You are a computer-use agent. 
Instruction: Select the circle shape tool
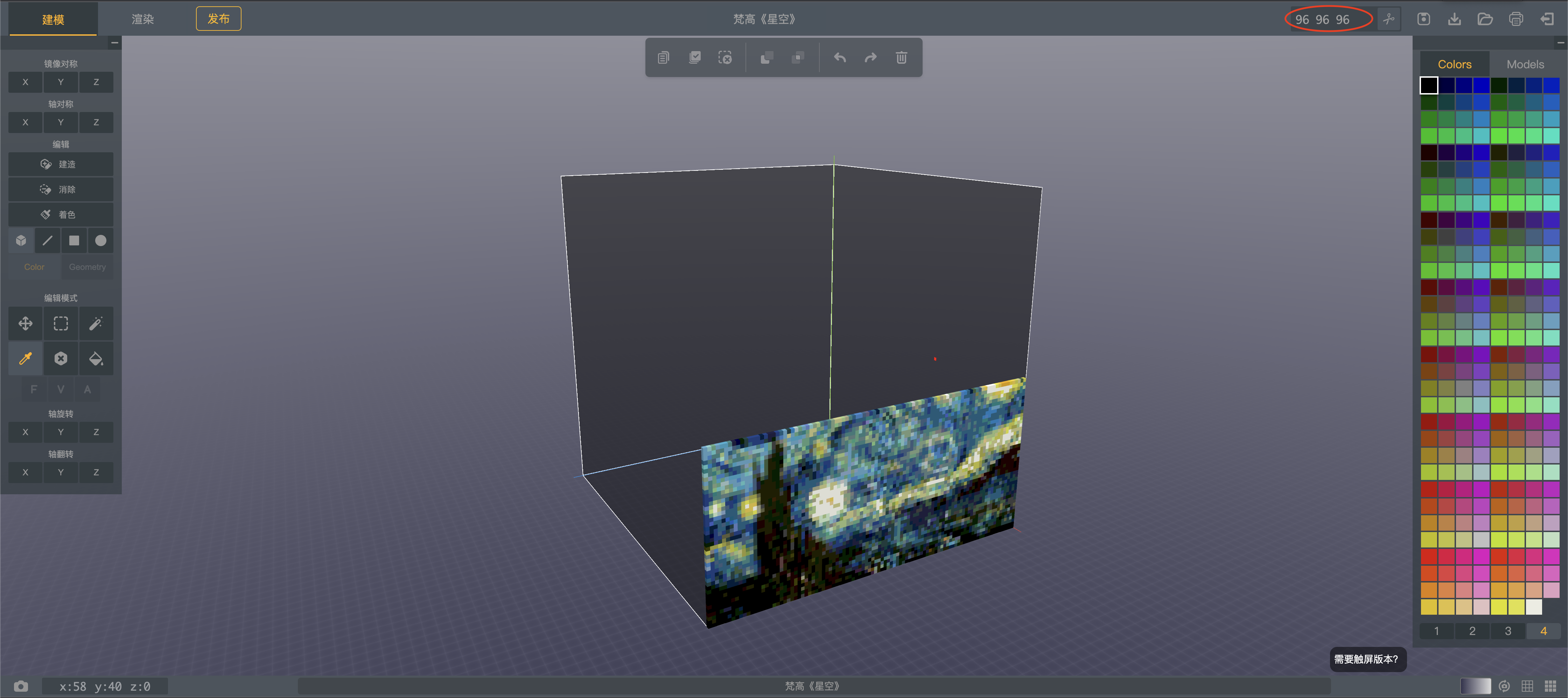pos(100,240)
